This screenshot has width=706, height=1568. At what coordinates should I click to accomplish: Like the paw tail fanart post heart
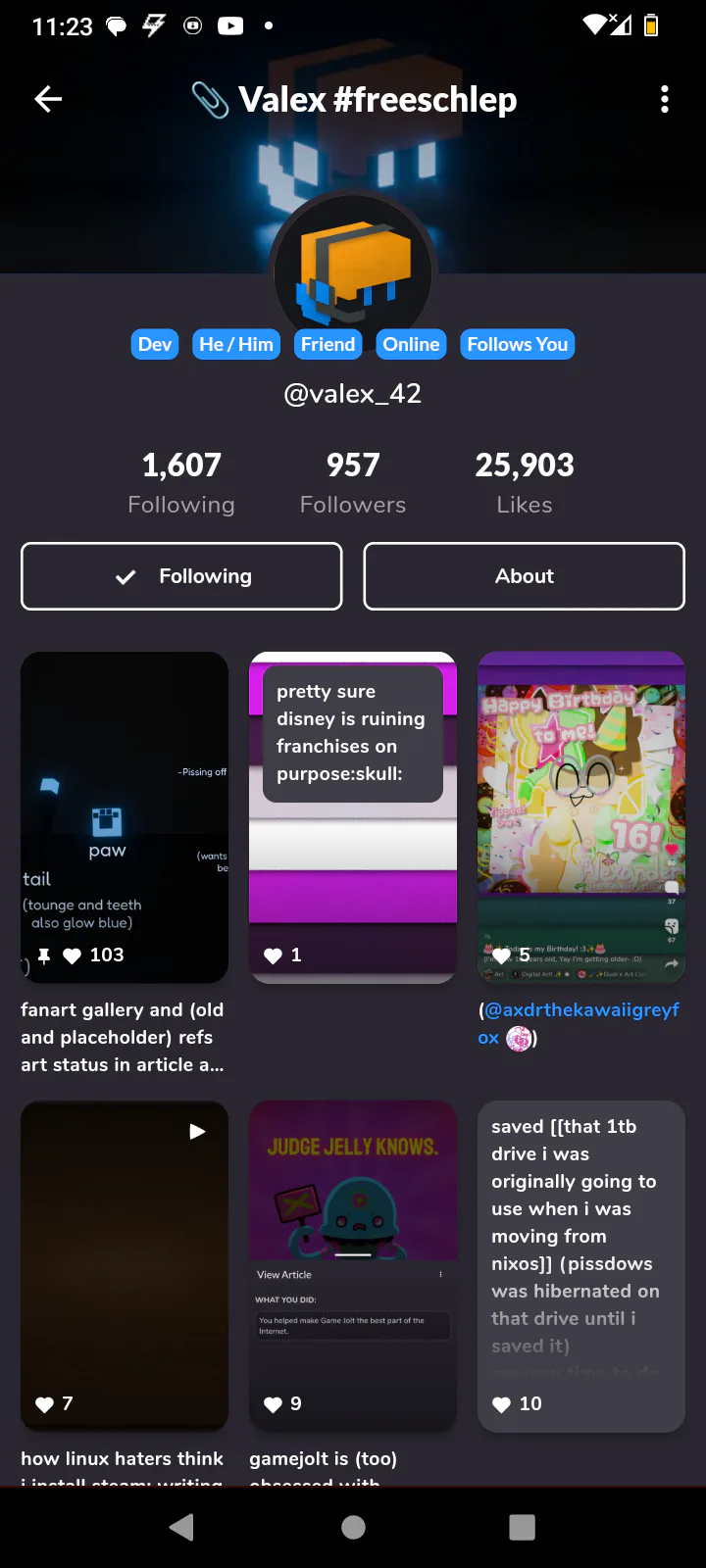pyautogui.click(x=73, y=955)
